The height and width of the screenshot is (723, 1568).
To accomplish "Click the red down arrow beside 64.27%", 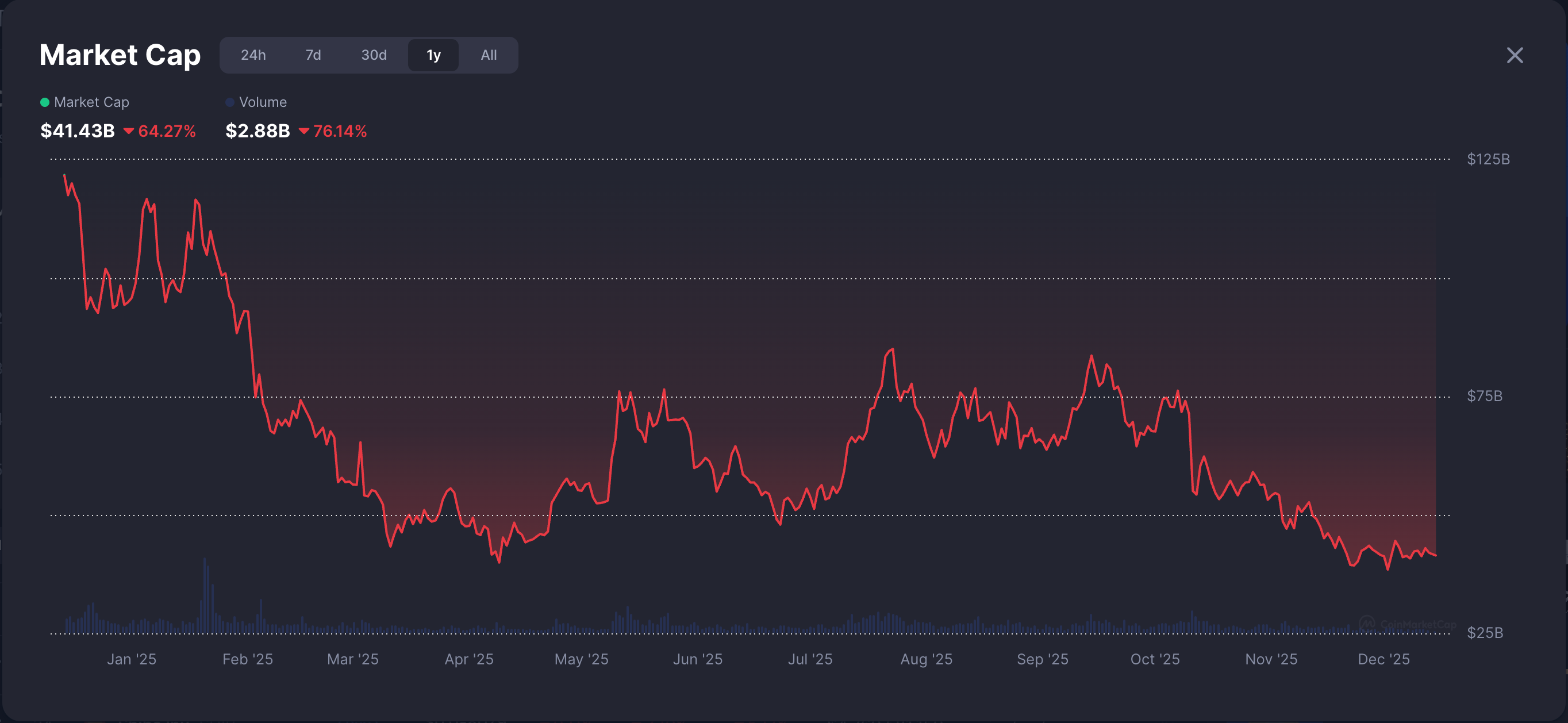I will [129, 131].
